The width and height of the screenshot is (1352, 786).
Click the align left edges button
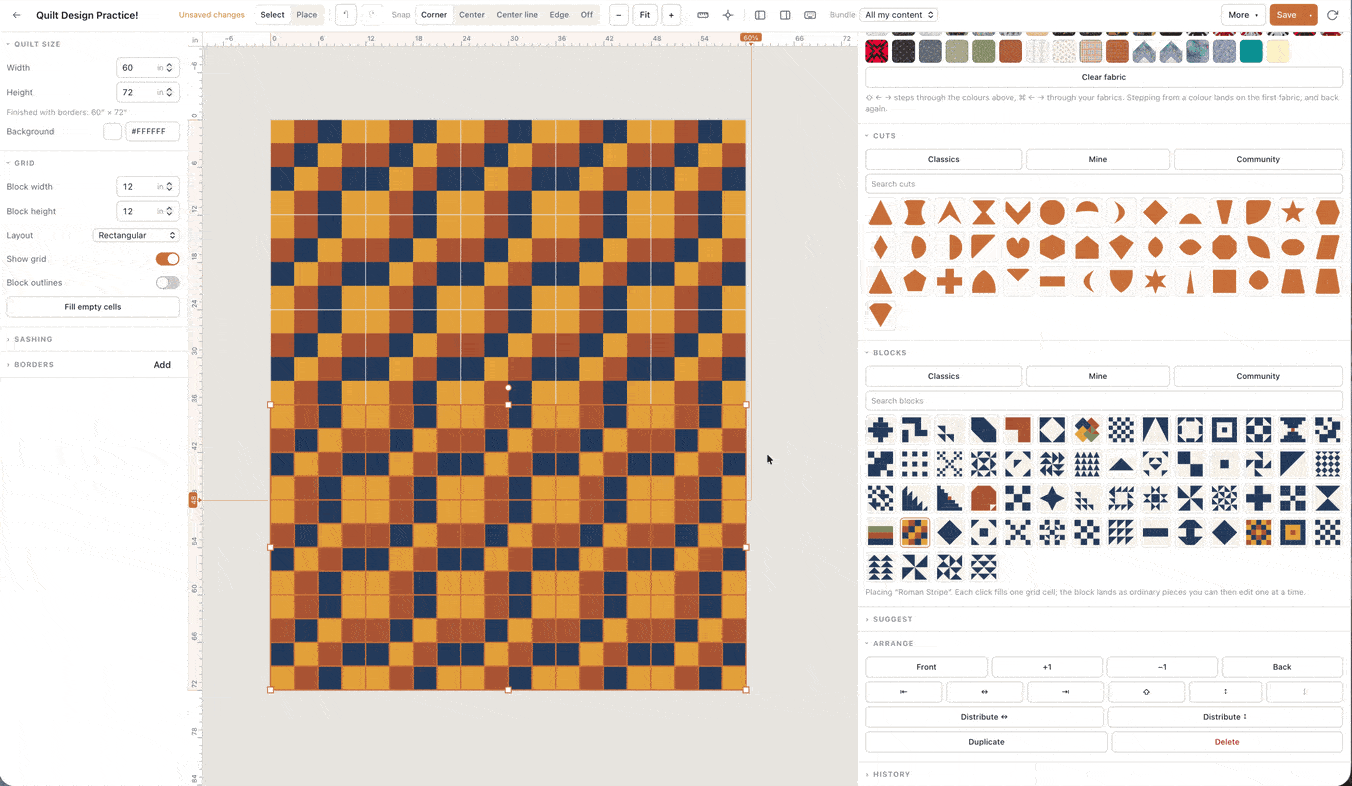(x=904, y=692)
